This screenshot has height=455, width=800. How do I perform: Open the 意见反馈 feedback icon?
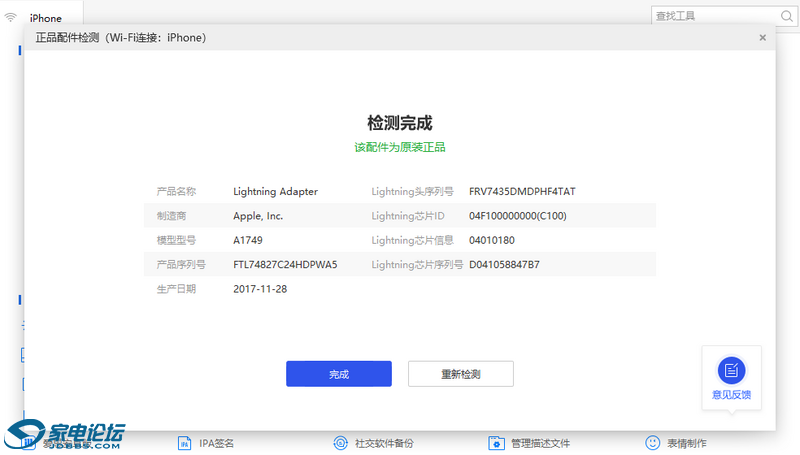tap(731, 371)
